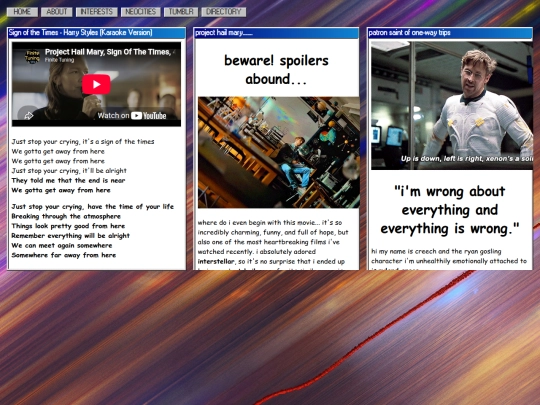This screenshot has height=405, width=540.
Task: Click lyric 'They told me that the end is near'
Action: pos(68,180)
